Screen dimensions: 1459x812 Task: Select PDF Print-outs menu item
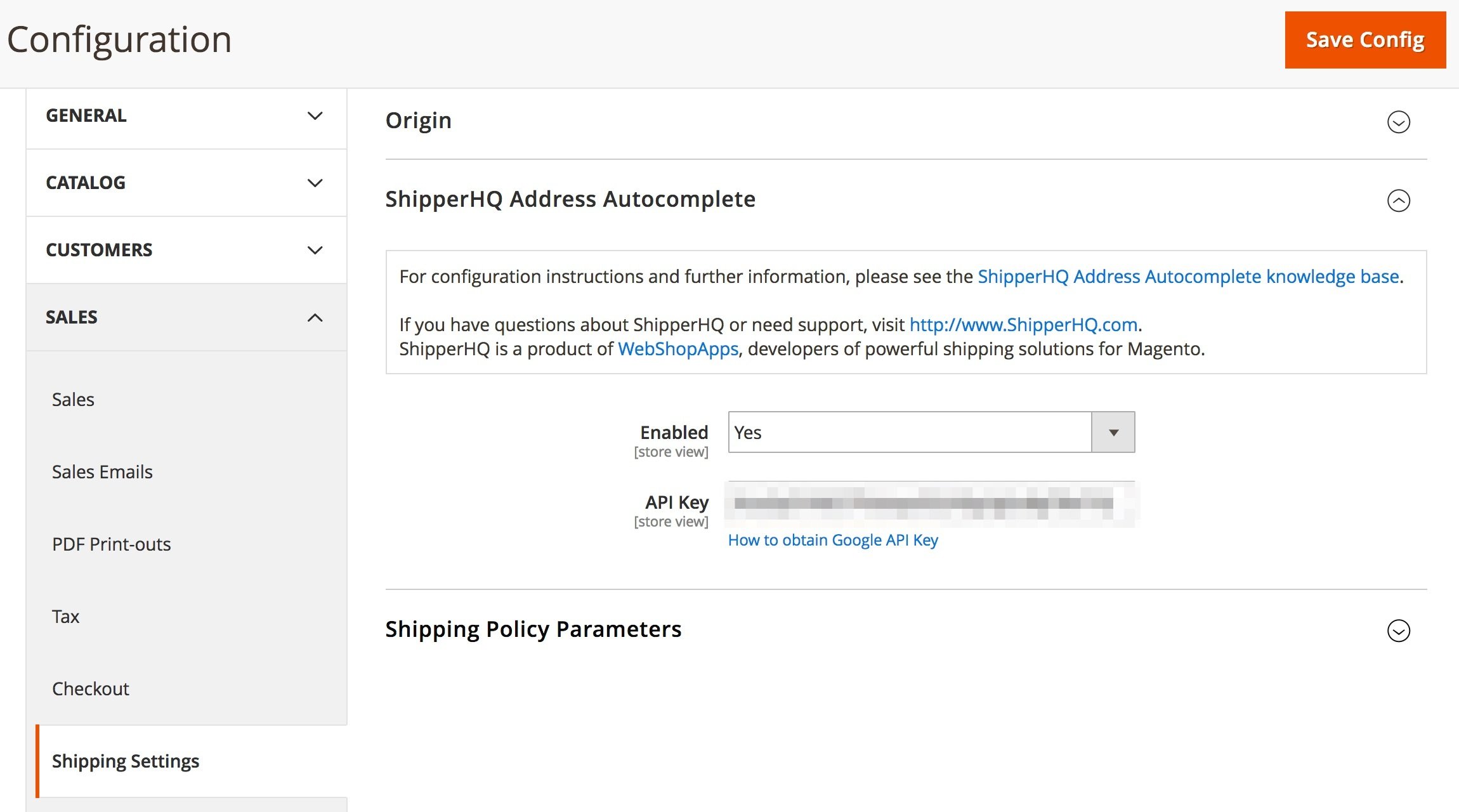[x=112, y=544]
